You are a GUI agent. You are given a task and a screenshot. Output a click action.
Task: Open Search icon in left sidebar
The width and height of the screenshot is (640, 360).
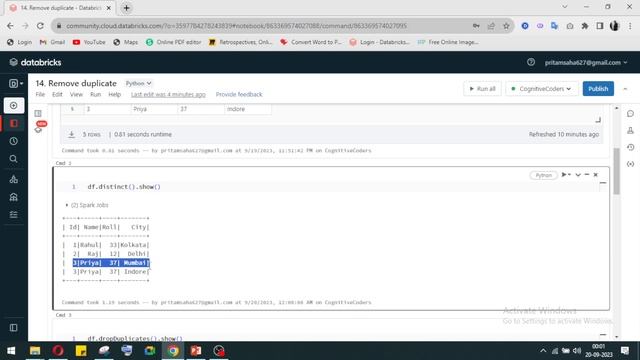[13, 159]
